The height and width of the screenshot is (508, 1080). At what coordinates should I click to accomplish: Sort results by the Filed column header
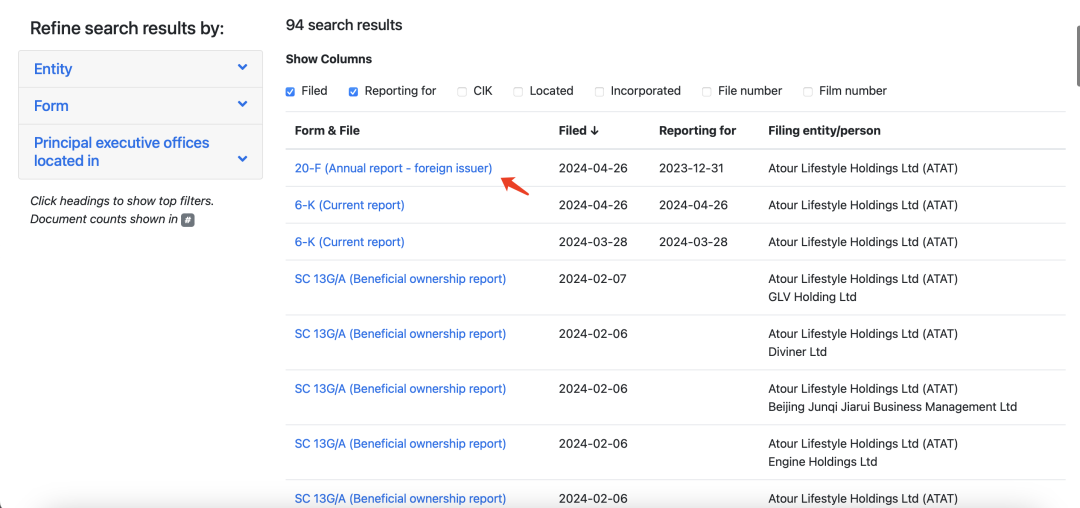click(578, 130)
